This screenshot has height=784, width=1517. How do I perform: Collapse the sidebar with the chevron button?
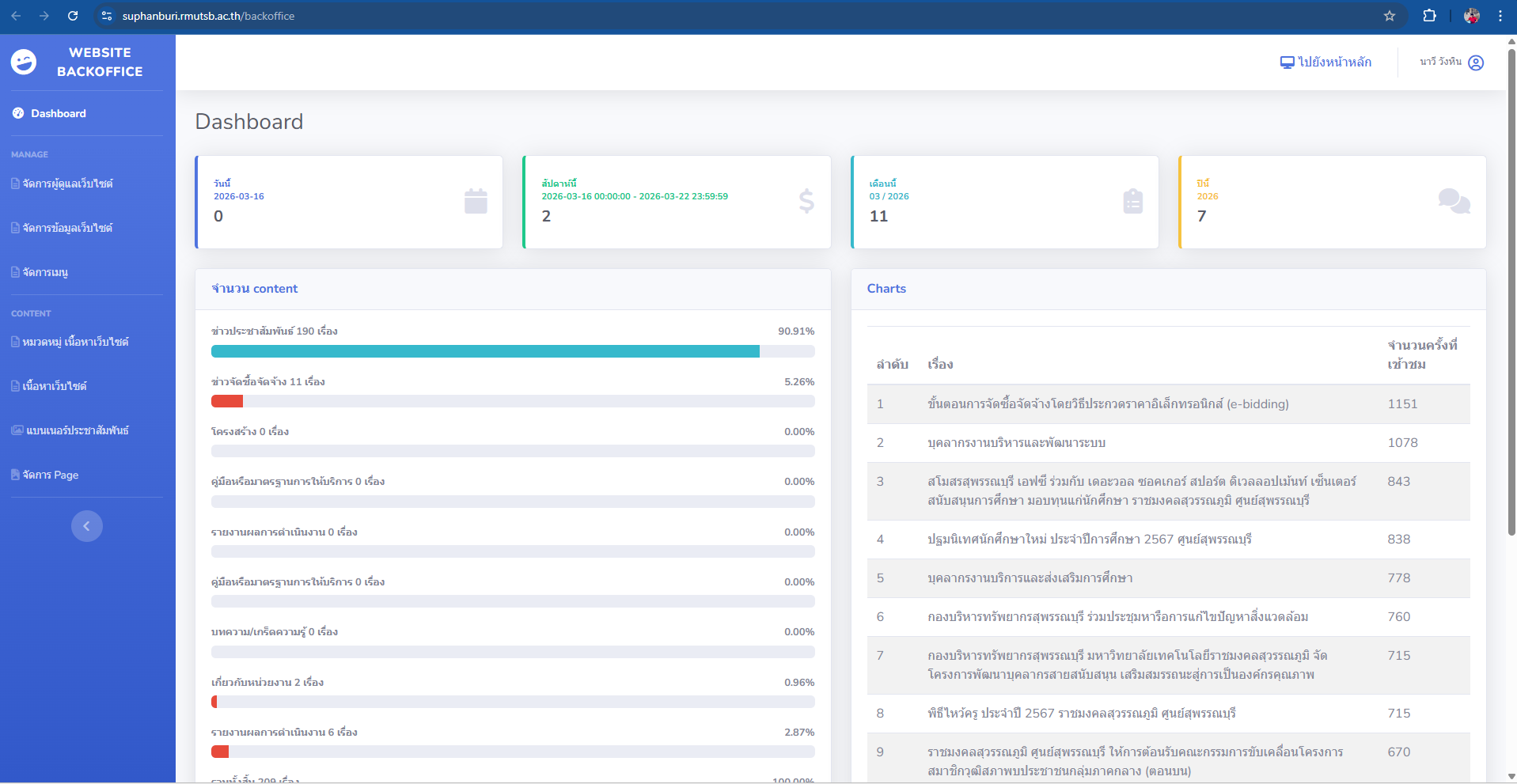(x=87, y=526)
